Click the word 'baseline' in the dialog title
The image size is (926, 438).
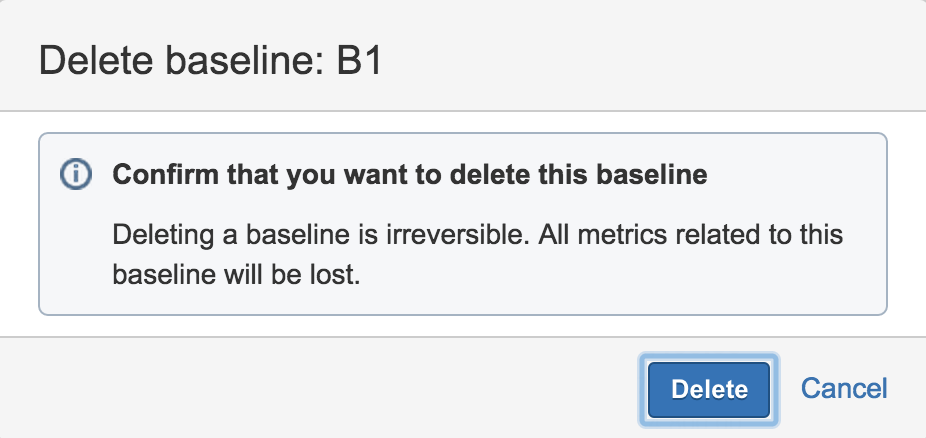click(236, 61)
